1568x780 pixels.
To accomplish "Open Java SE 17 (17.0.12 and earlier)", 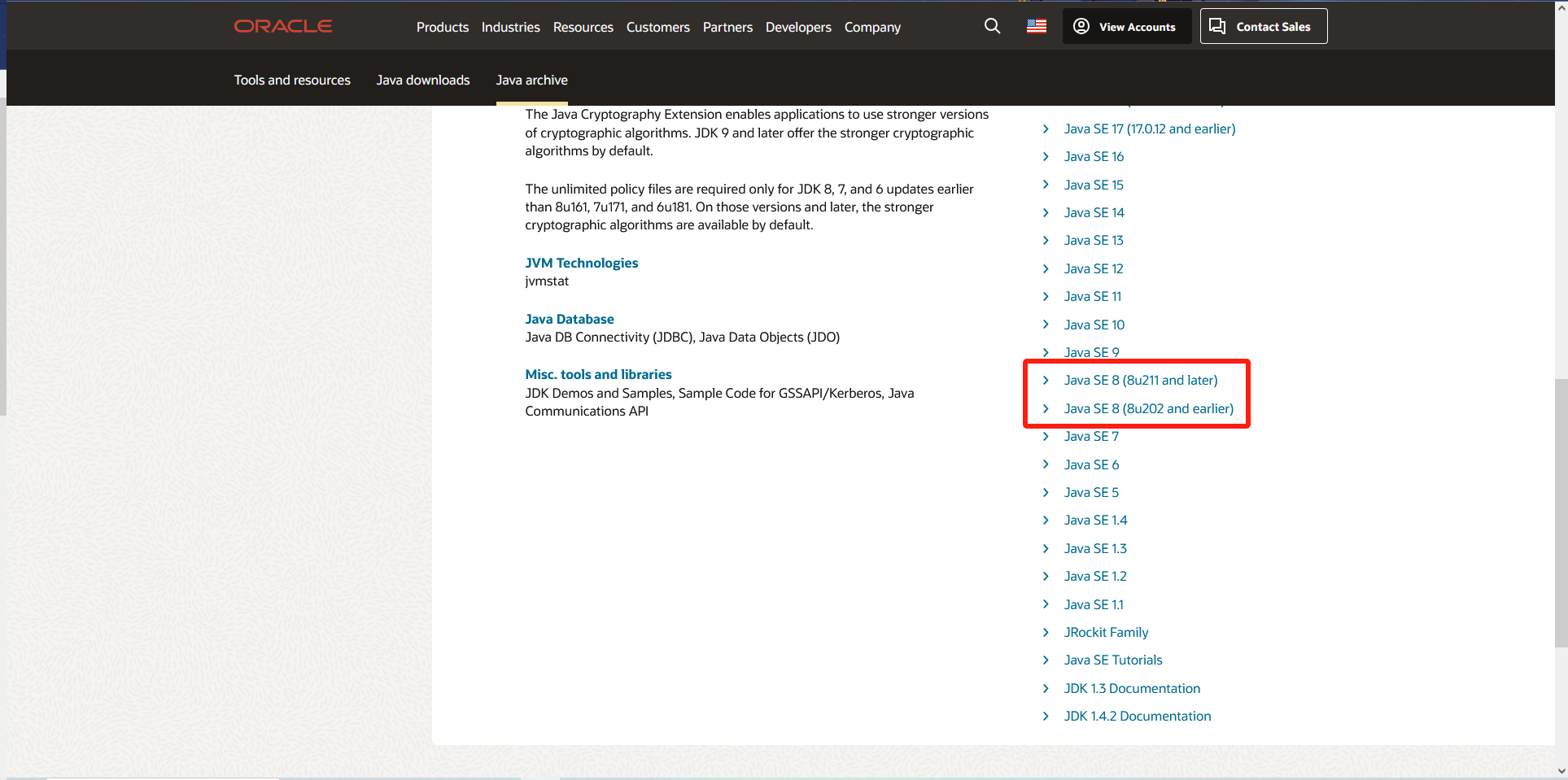I will [1150, 129].
